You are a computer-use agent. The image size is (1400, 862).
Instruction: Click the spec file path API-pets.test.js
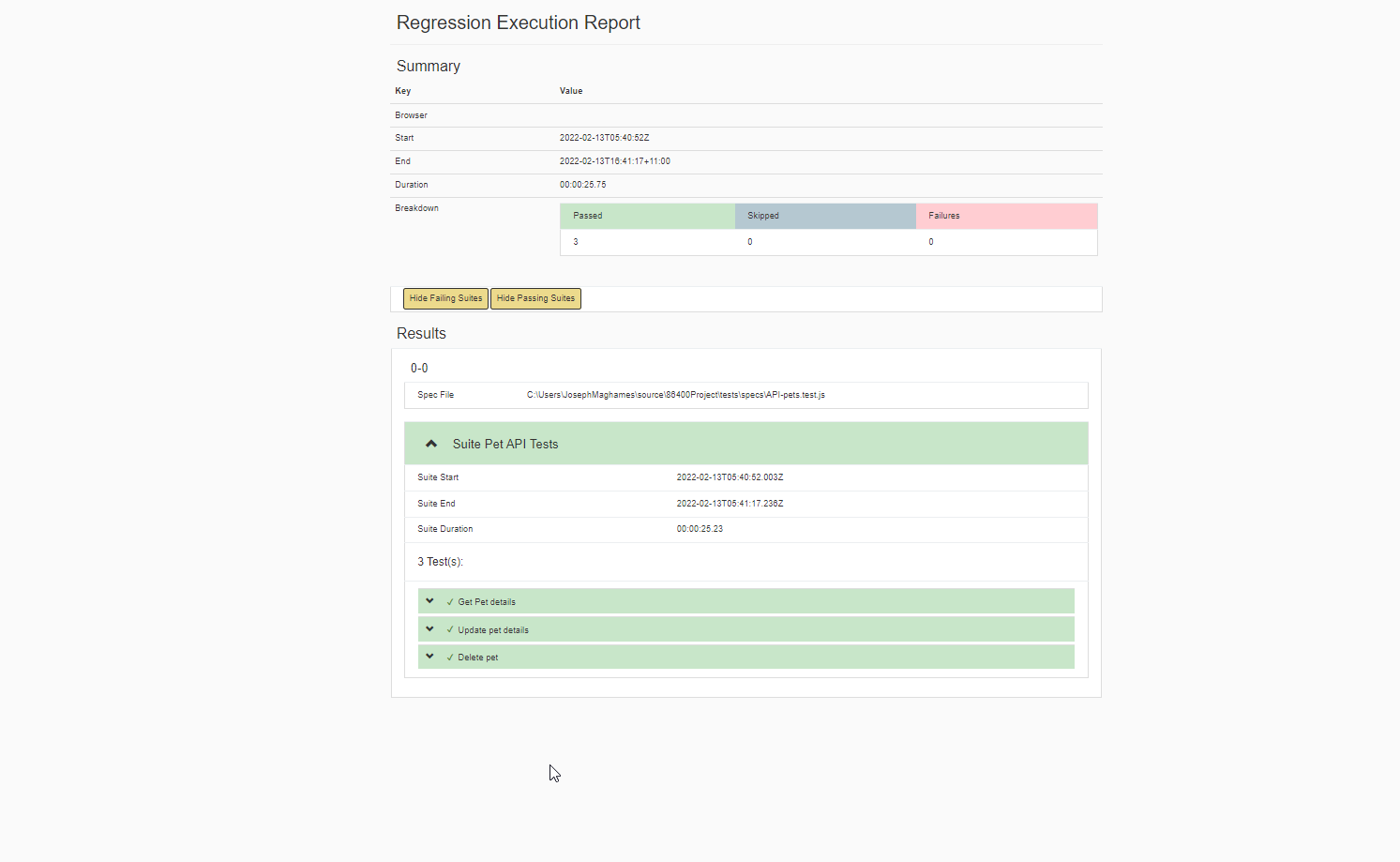[x=676, y=395]
